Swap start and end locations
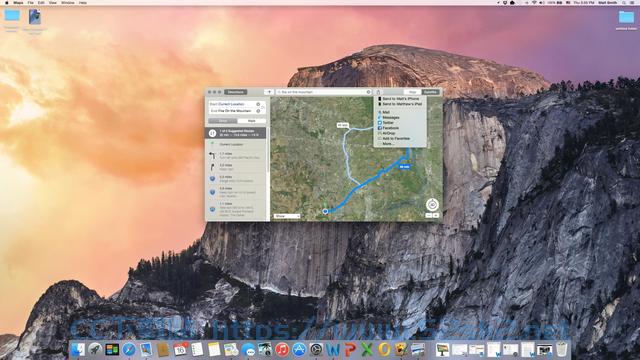 [x=263, y=107]
